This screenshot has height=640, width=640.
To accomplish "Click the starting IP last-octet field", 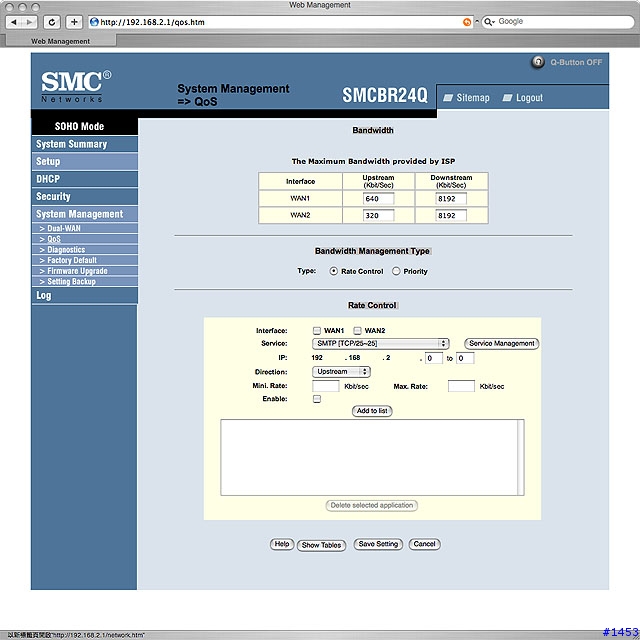I will (433, 358).
